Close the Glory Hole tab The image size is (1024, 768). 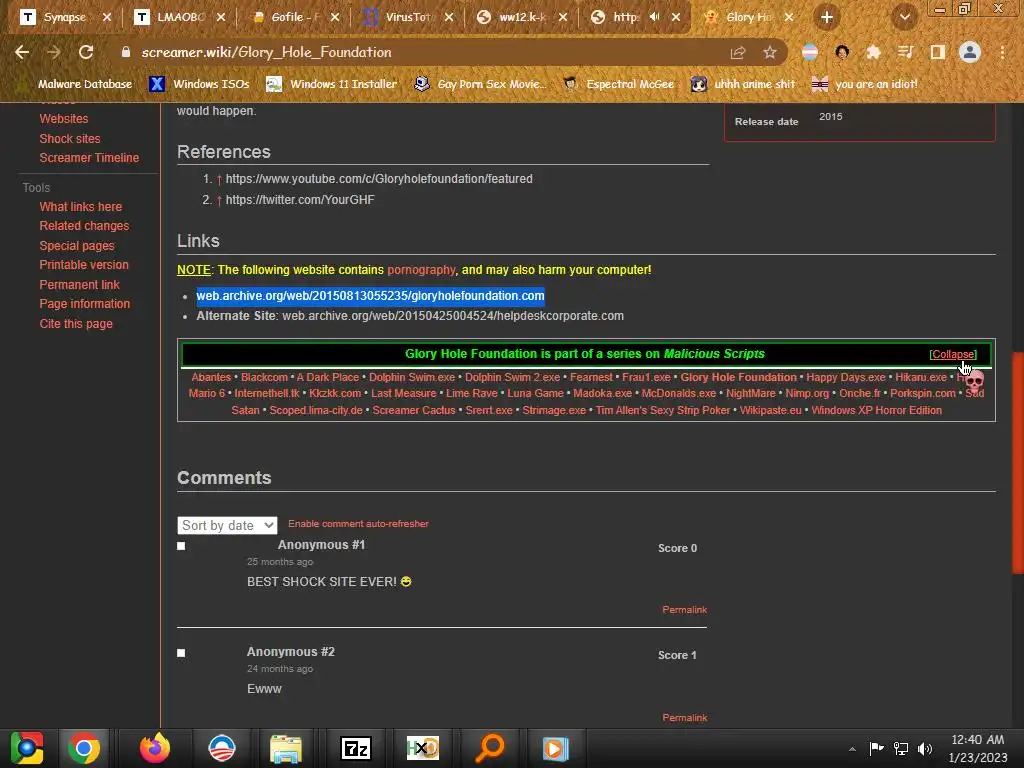point(789,17)
